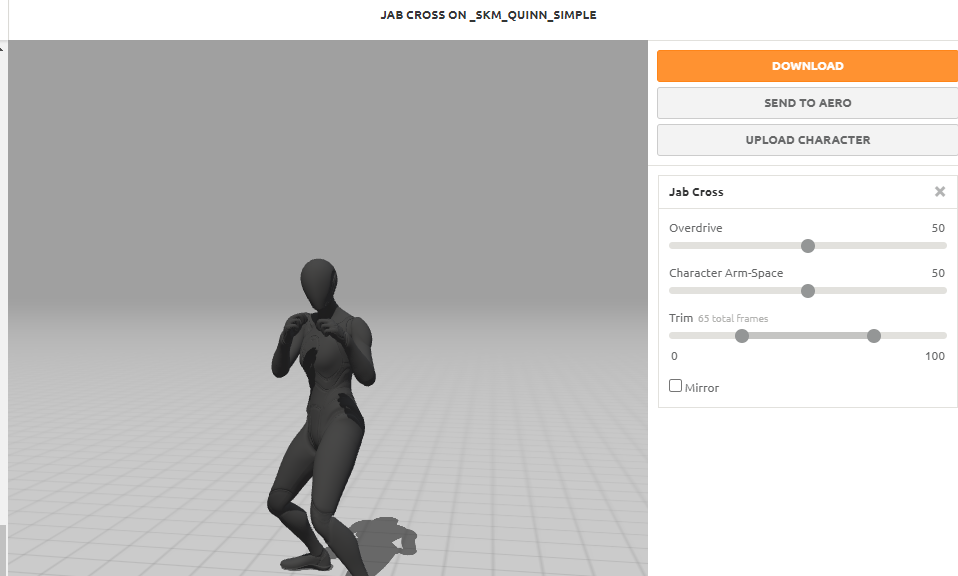Close the Jab Cross animation panel

pos(940,192)
